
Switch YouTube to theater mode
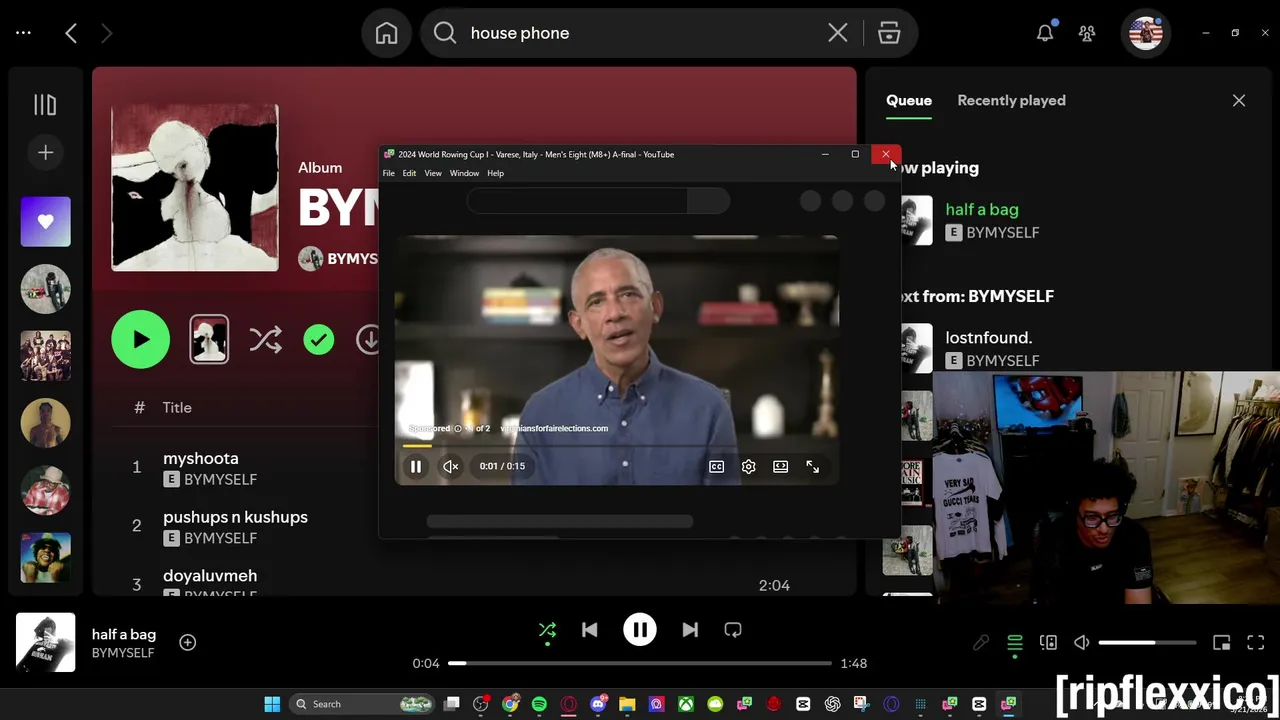780,466
